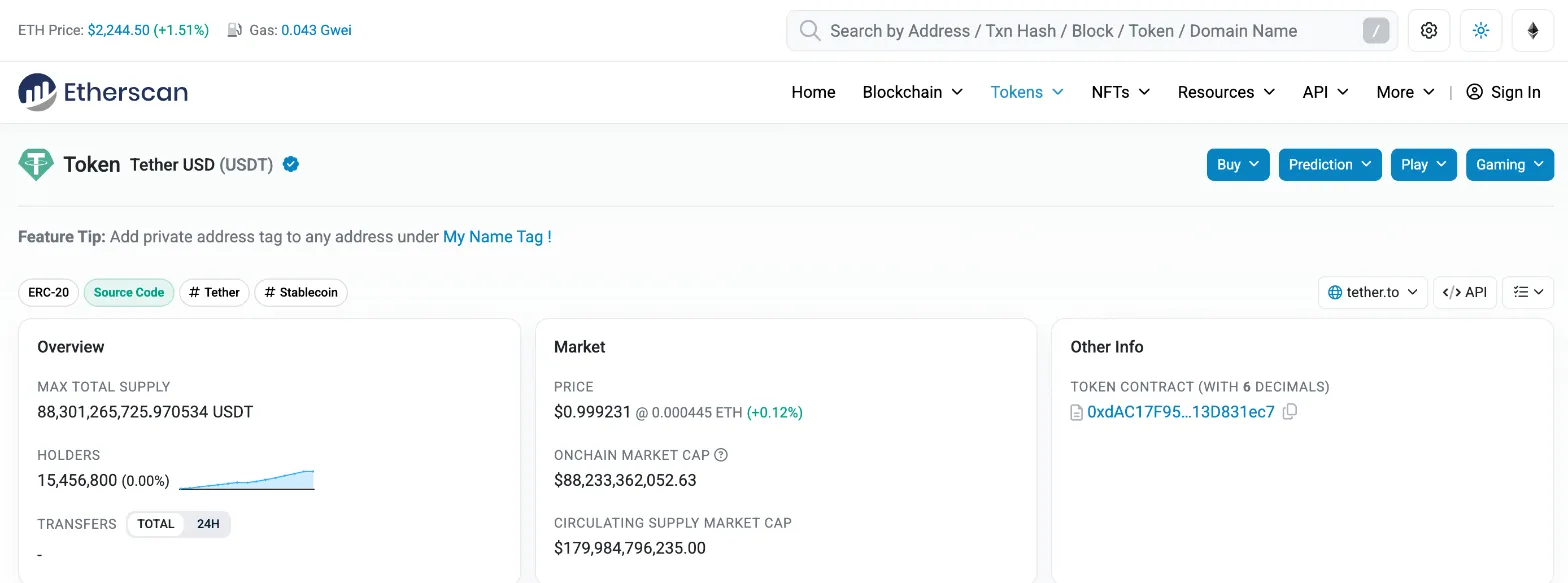Toggle the sun theme icon
The height and width of the screenshot is (583, 1568).
(x=1481, y=31)
